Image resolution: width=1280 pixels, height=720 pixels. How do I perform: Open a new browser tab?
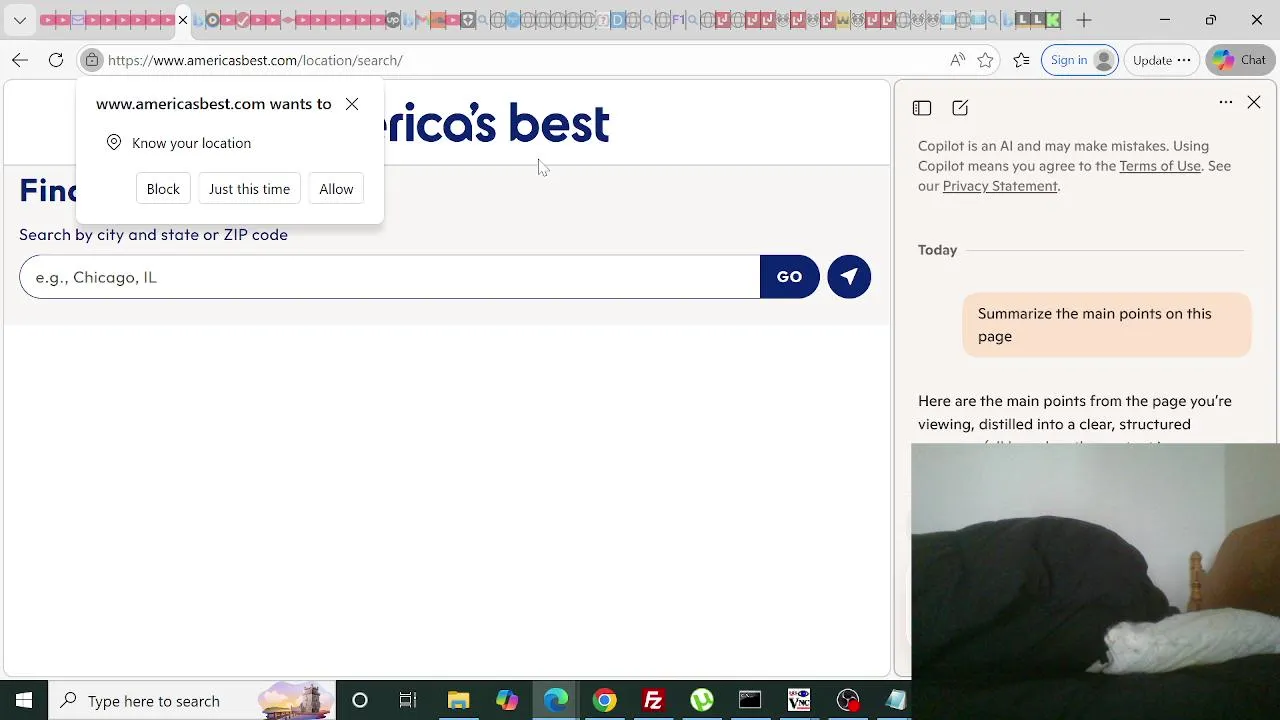tap(1084, 20)
